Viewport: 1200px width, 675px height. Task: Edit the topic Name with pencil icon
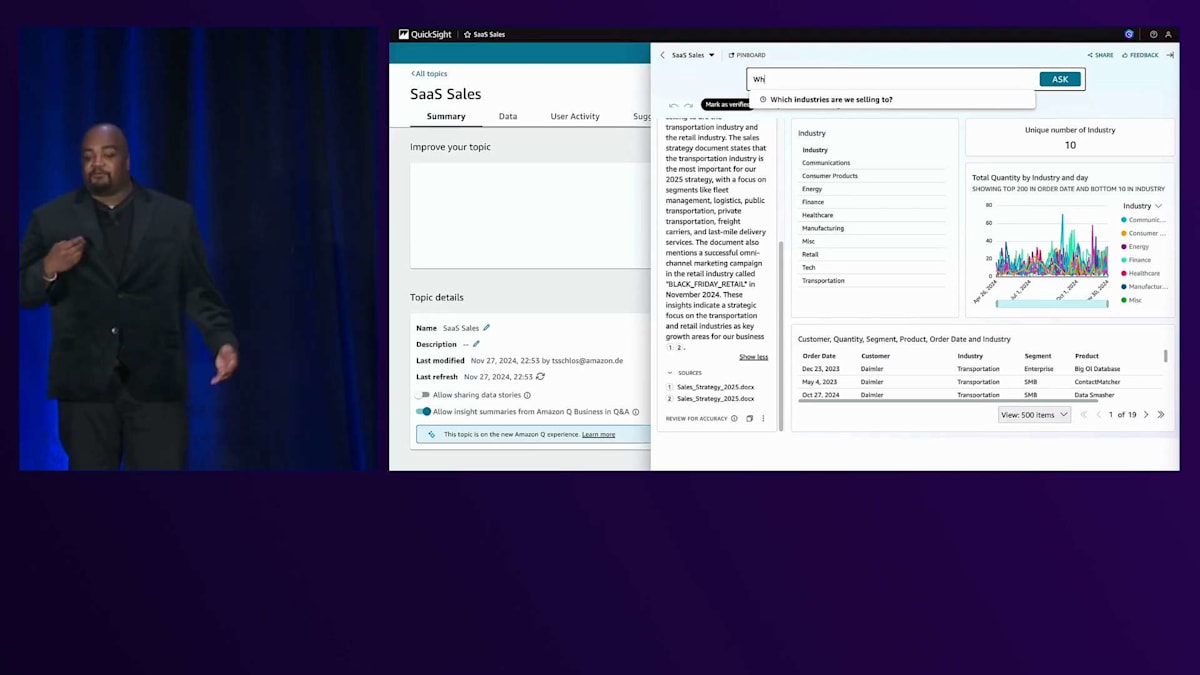tap(487, 328)
